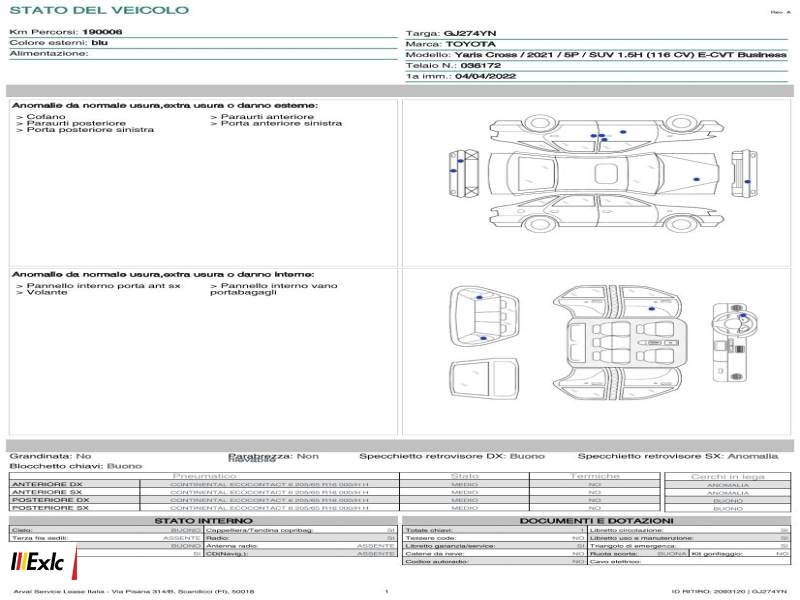This screenshot has height=600, width=800.
Task: Click 'Pannello interno vano portabagagli' entry
Action: click(274, 289)
